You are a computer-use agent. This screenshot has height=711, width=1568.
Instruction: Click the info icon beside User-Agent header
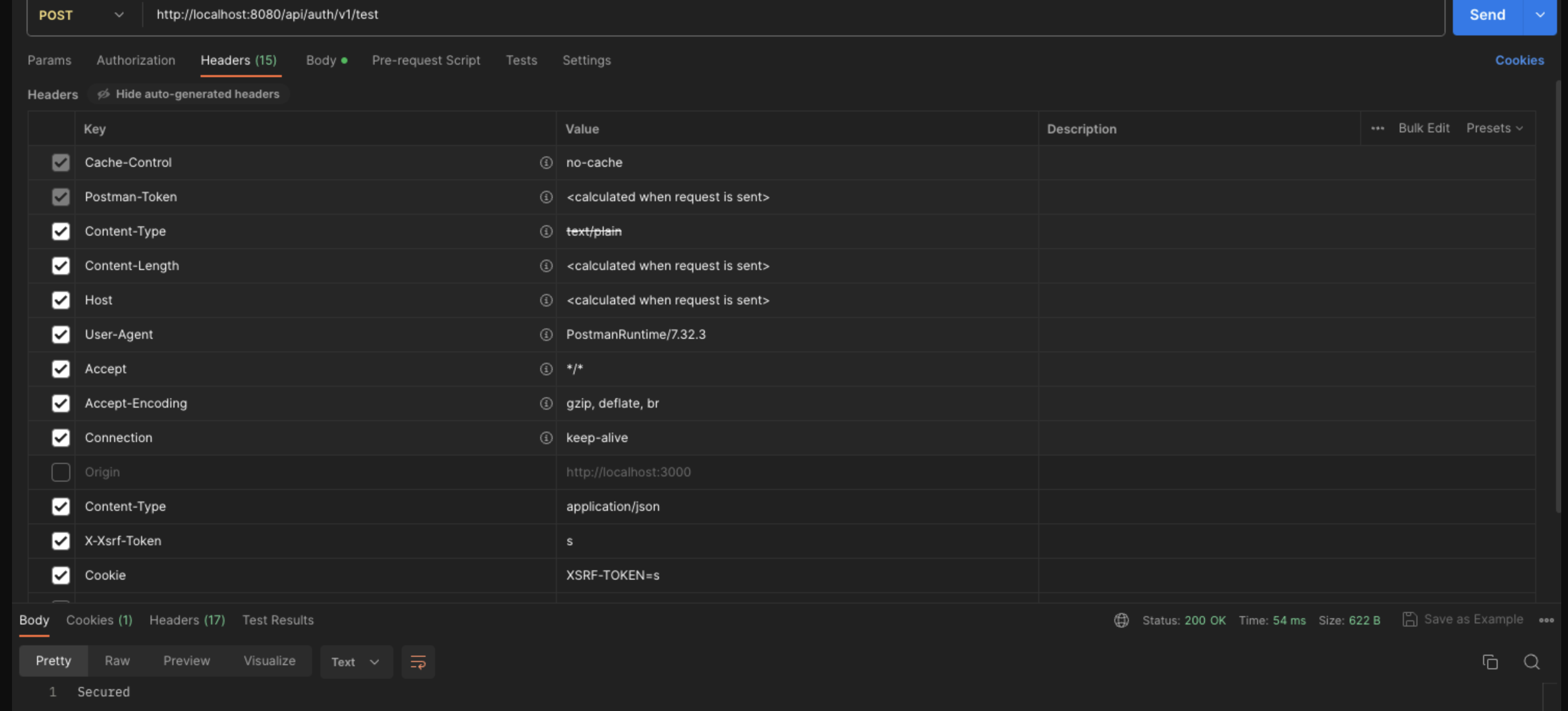pyautogui.click(x=545, y=335)
